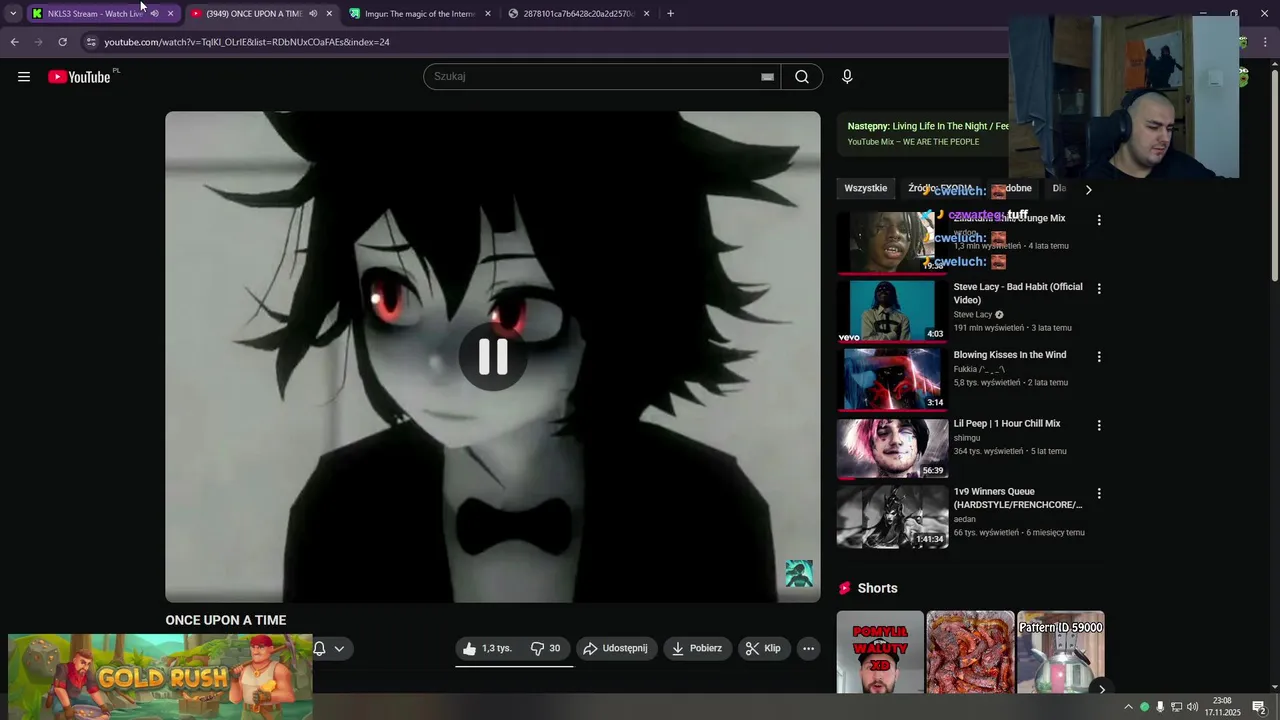The width and height of the screenshot is (1280, 720).
Task: View site information icon in address bar
Action: 91,42
